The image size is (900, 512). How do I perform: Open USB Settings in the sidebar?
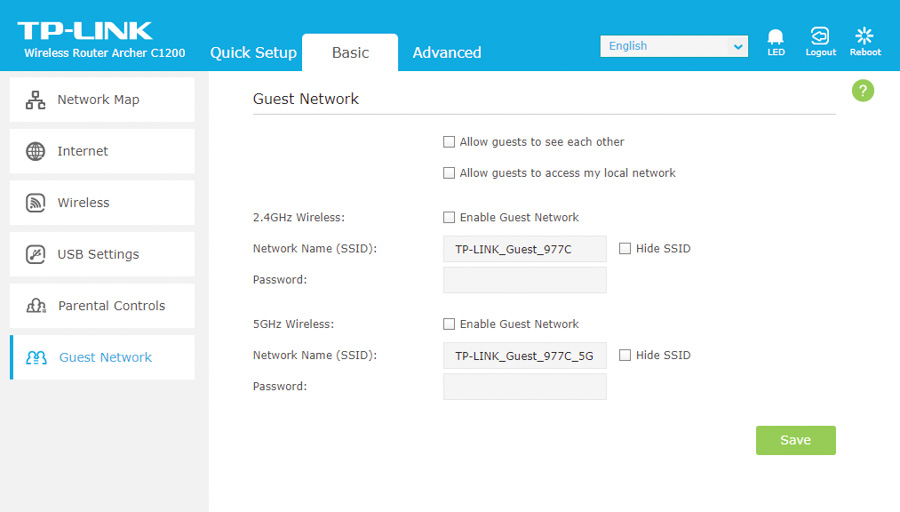pyautogui.click(x=102, y=254)
